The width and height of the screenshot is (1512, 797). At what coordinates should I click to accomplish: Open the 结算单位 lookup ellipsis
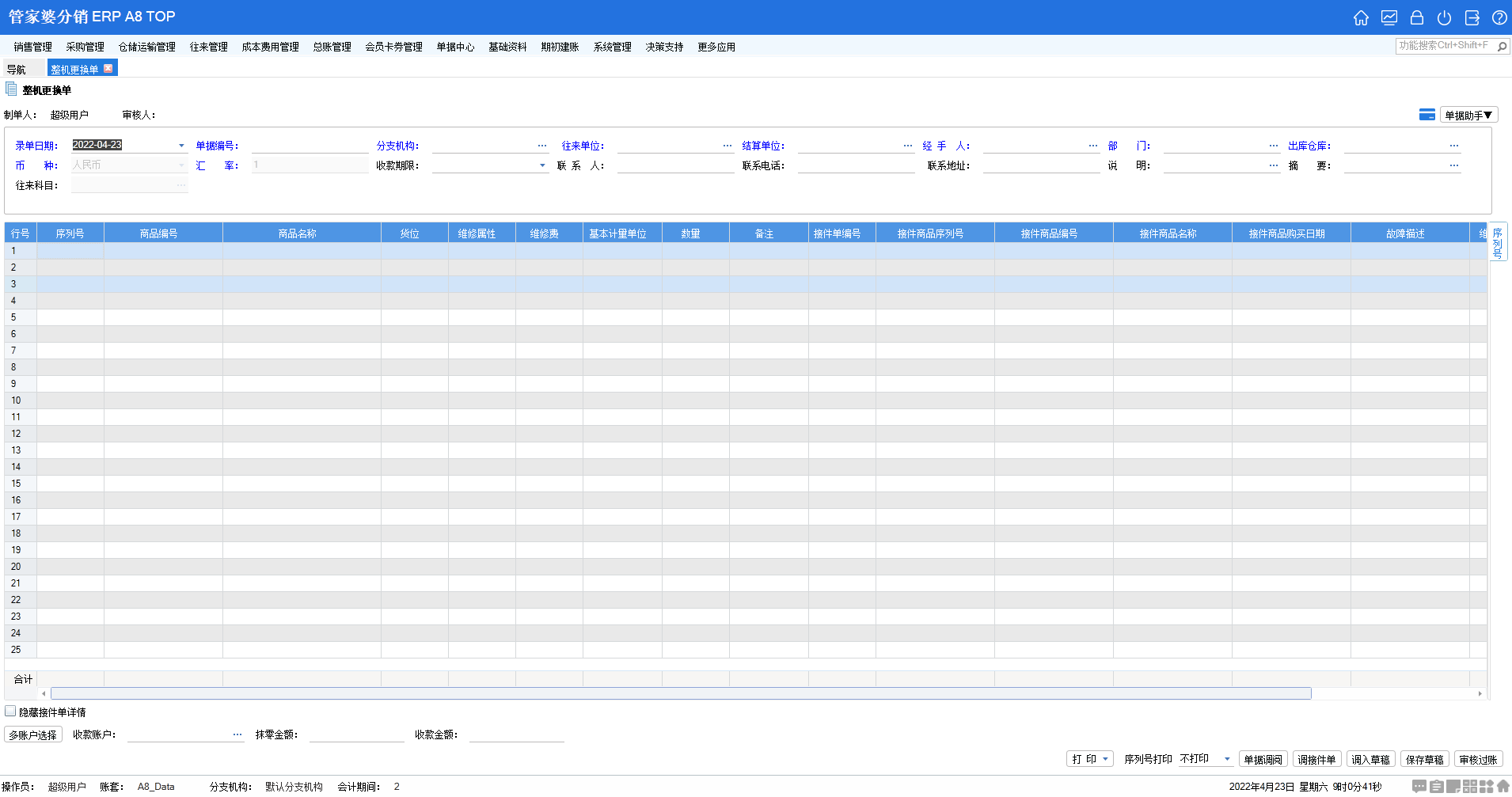pyautogui.click(x=908, y=146)
